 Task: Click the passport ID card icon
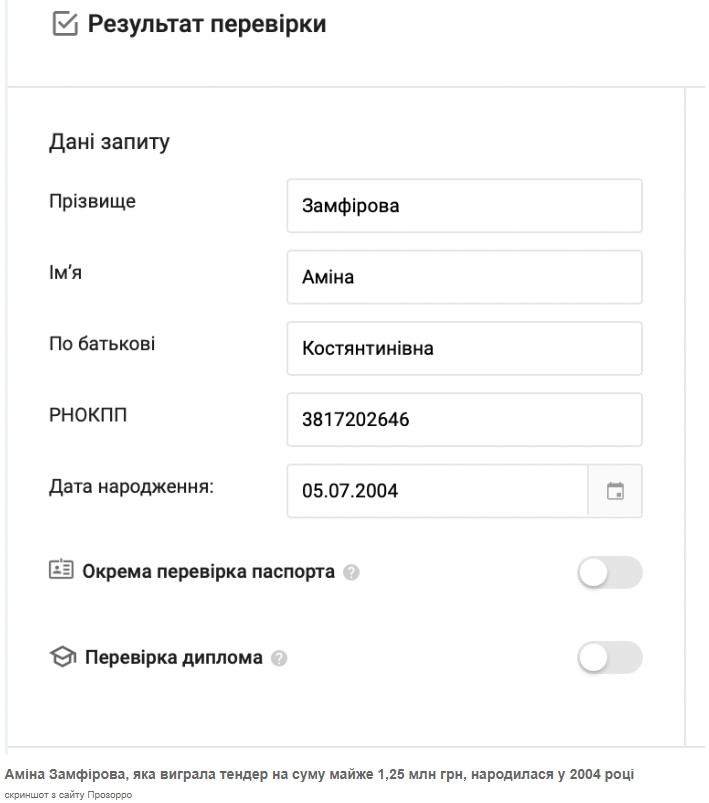[x=61, y=571]
